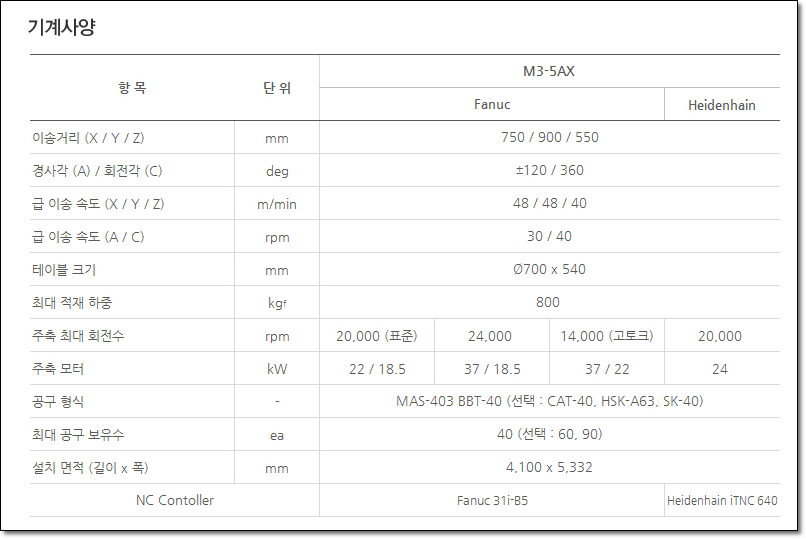Select the 4,100 x 5,332 footprint value
The image size is (806, 539).
(x=549, y=468)
